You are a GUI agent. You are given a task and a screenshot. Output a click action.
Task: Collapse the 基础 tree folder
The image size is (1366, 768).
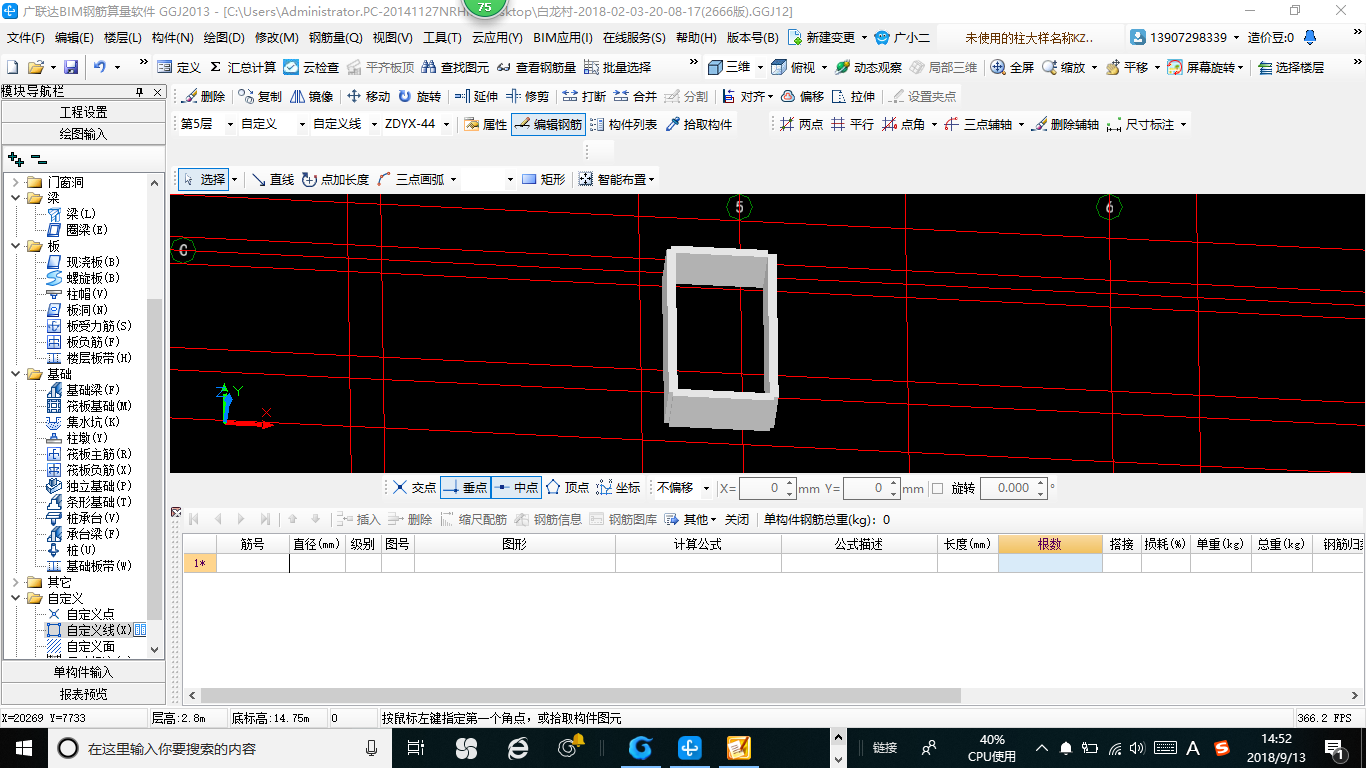point(16,374)
